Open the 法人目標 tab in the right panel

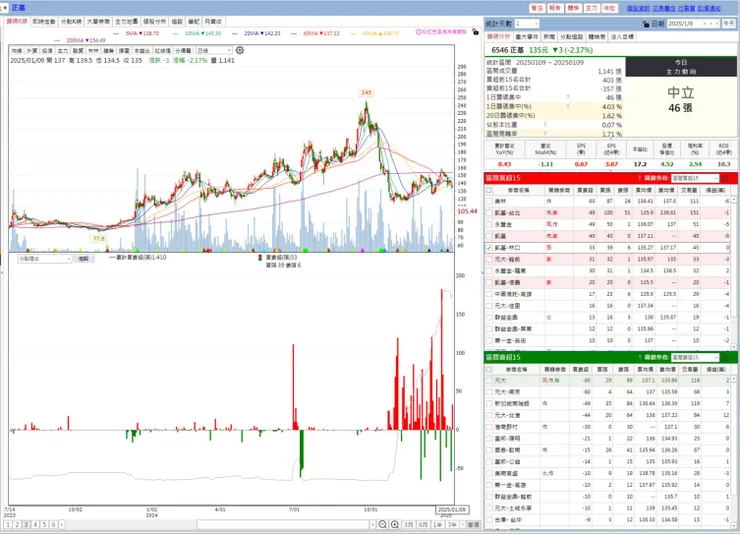[622, 37]
